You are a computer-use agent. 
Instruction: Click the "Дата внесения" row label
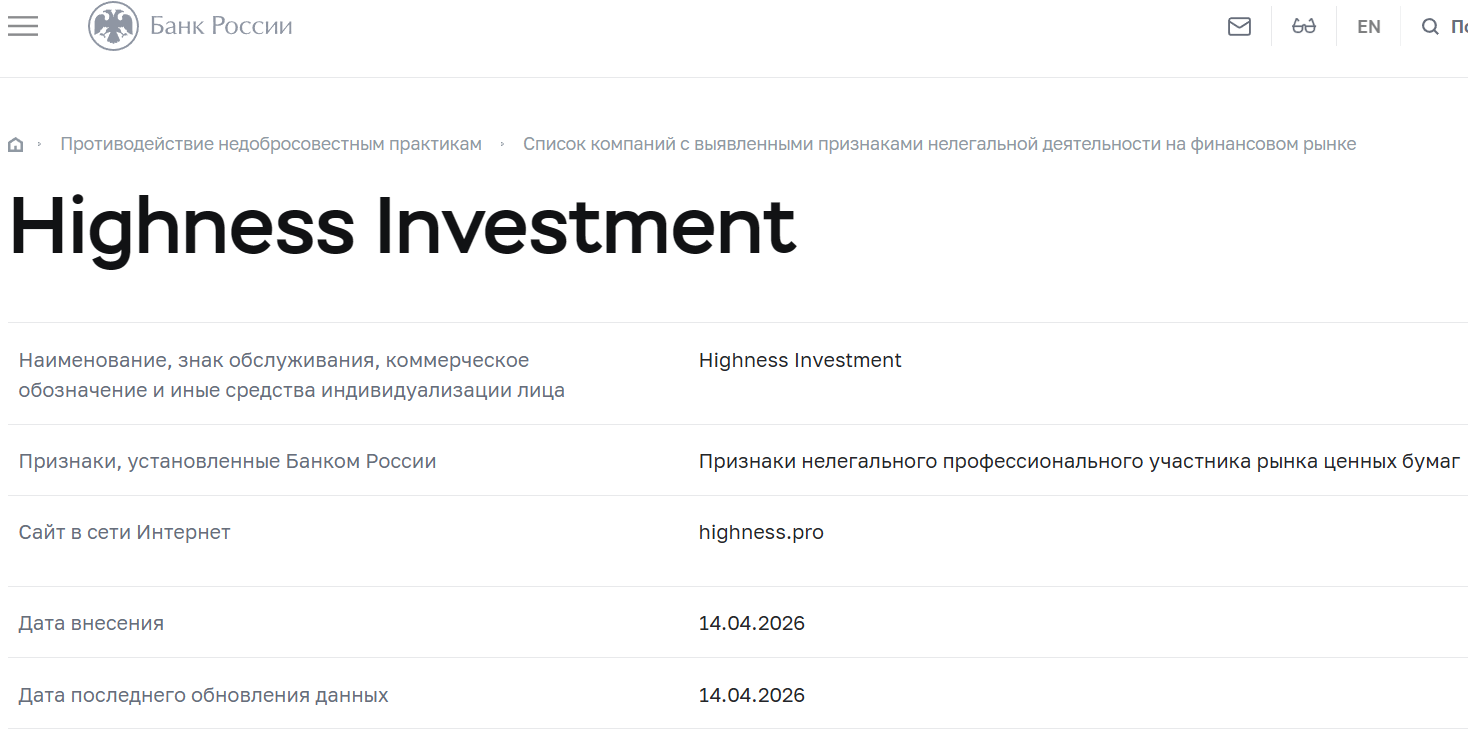[91, 622]
